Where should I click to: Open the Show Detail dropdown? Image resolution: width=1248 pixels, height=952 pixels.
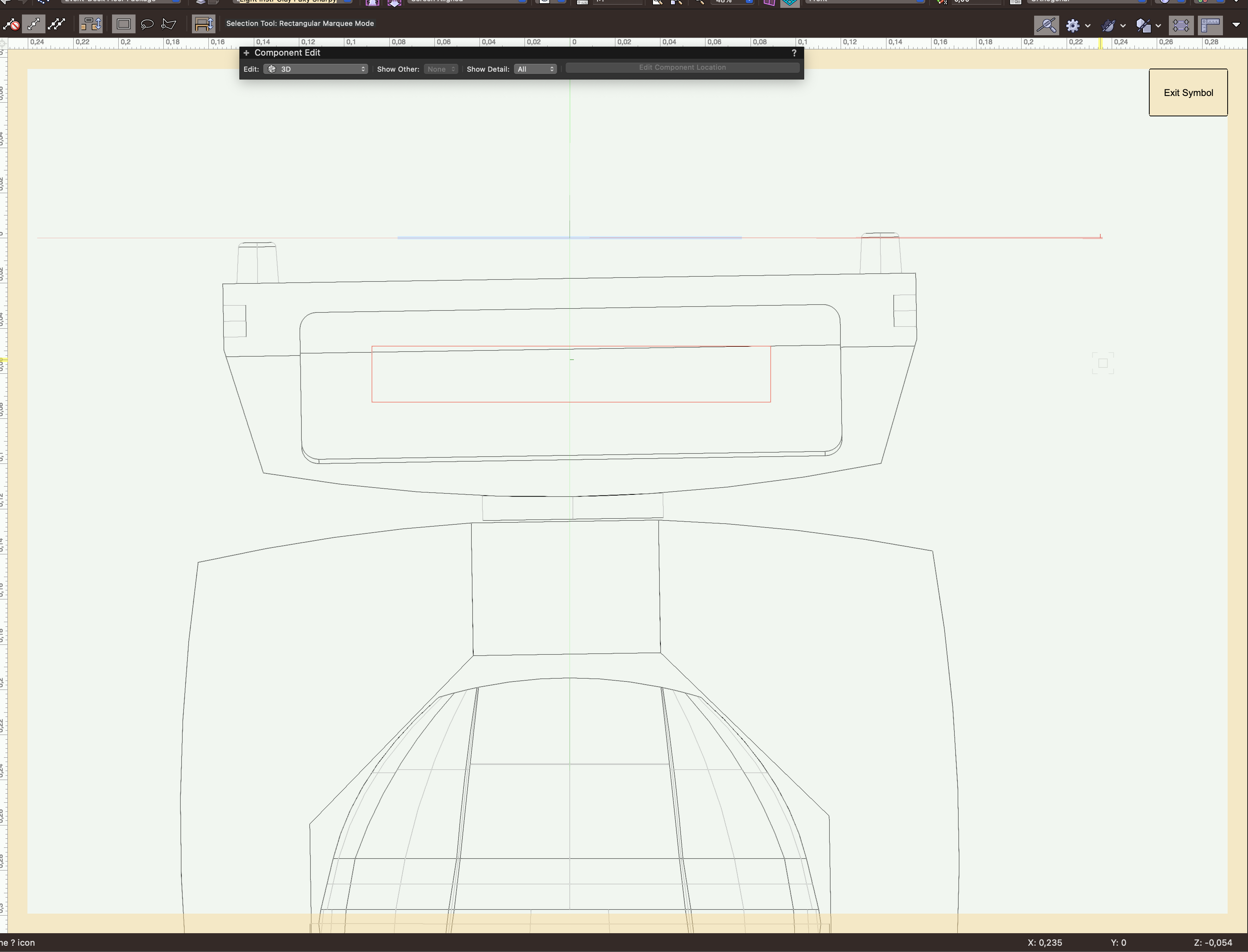(535, 69)
